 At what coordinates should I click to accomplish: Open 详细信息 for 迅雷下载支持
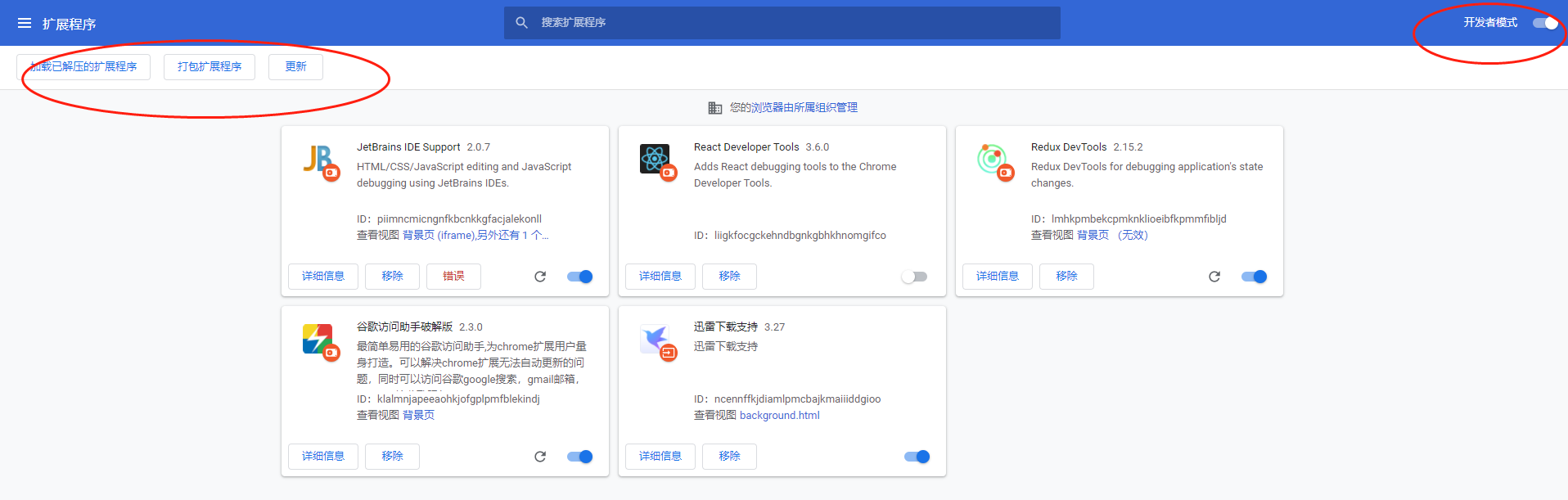click(660, 457)
